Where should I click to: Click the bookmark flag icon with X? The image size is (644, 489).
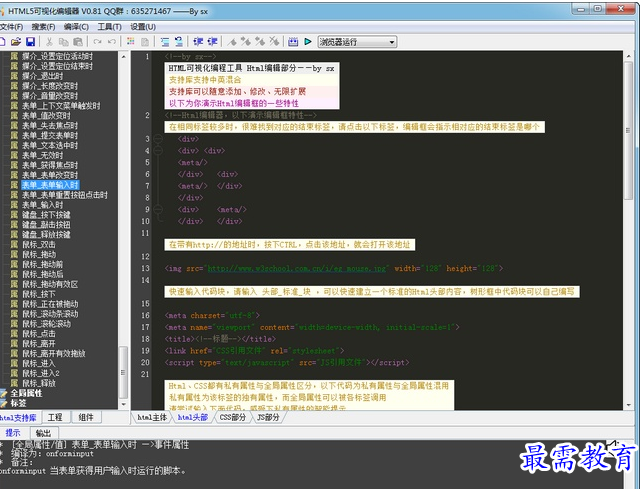[x=274, y=41]
